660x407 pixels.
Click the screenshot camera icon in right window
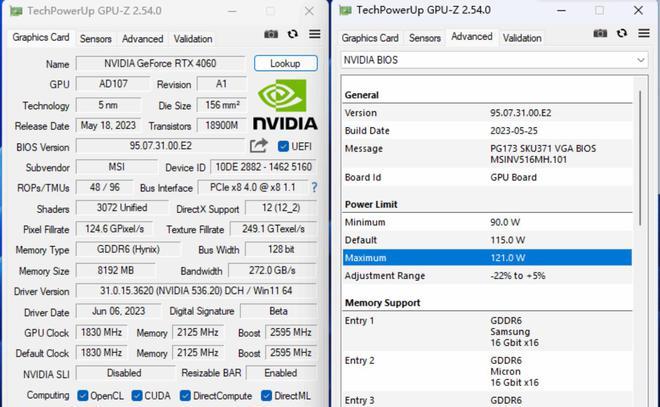coord(600,33)
